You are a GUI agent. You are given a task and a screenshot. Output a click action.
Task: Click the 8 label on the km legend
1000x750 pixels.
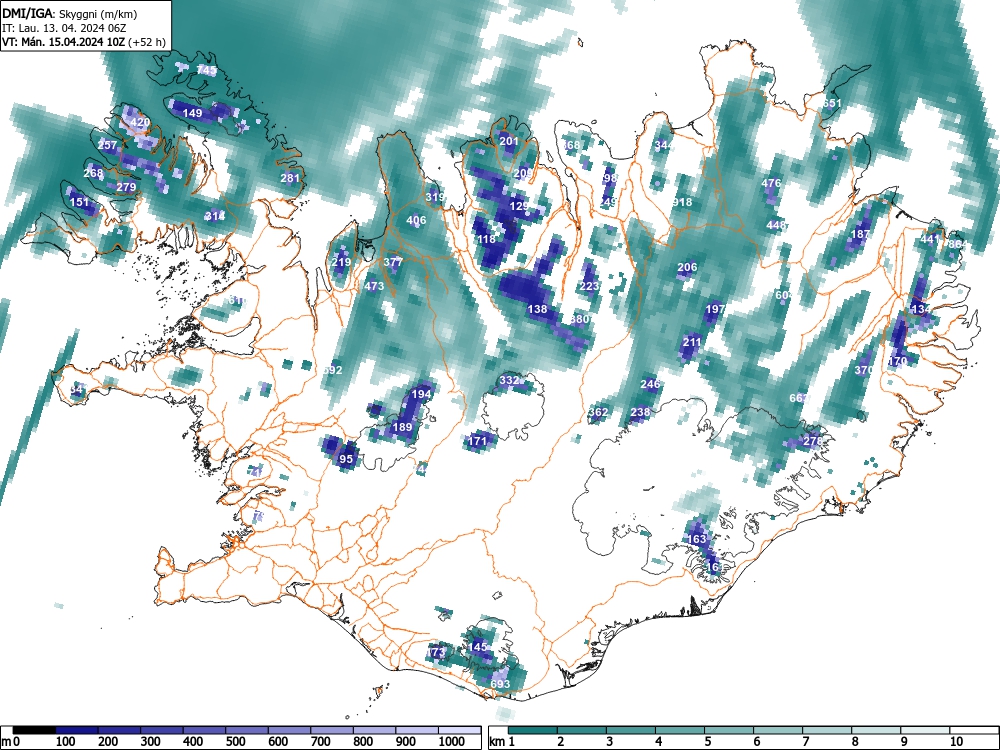coord(855,742)
